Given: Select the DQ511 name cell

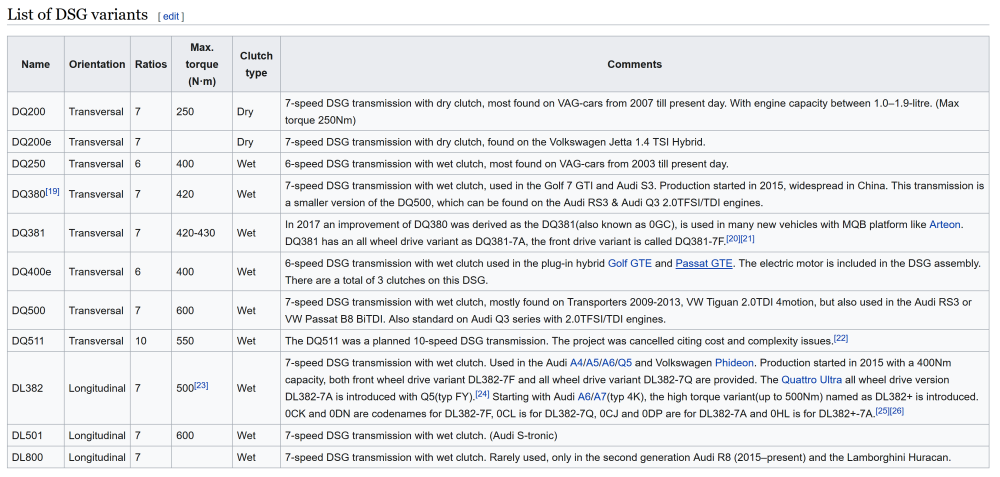Looking at the screenshot, I should click(36, 341).
